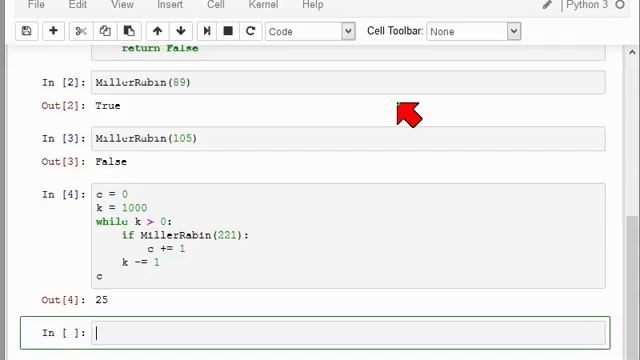640x360 pixels.
Task: Paste cells below with the clipboard icon
Action: tap(129, 31)
